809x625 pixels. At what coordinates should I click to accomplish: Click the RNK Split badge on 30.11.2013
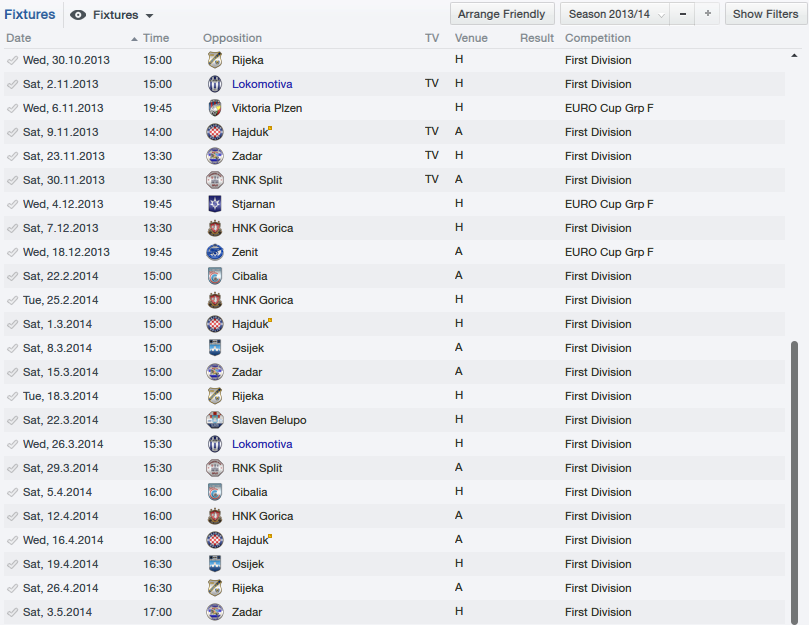(215, 180)
